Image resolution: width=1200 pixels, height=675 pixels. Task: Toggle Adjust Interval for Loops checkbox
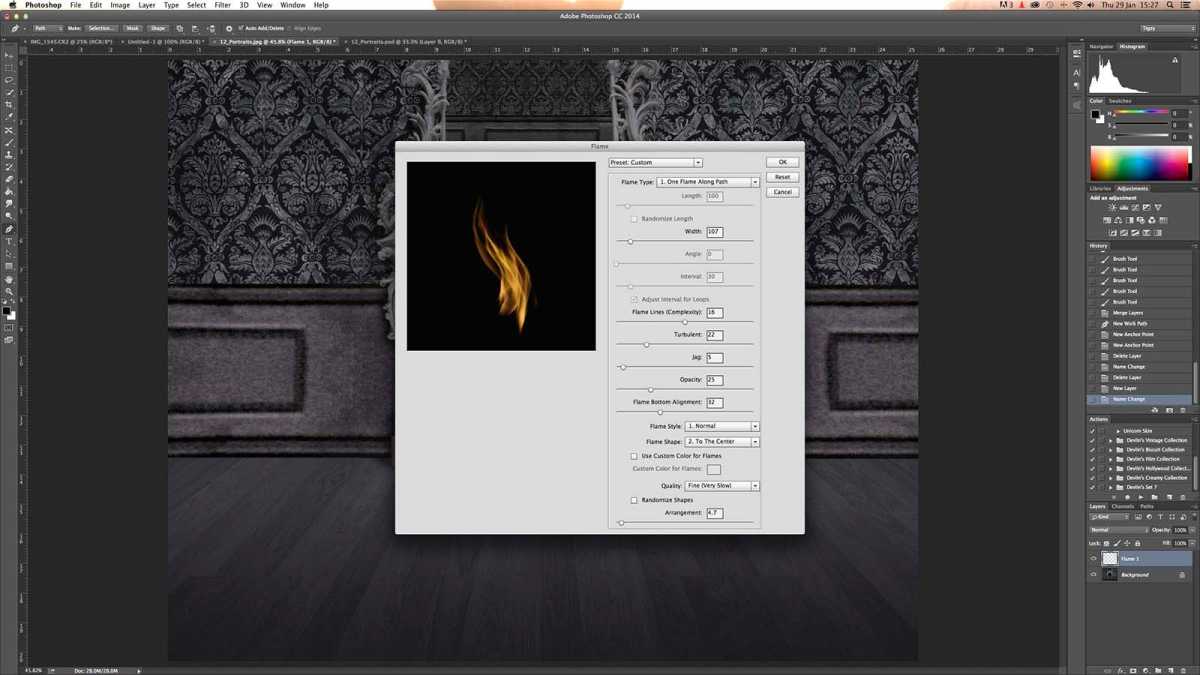click(x=634, y=299)
